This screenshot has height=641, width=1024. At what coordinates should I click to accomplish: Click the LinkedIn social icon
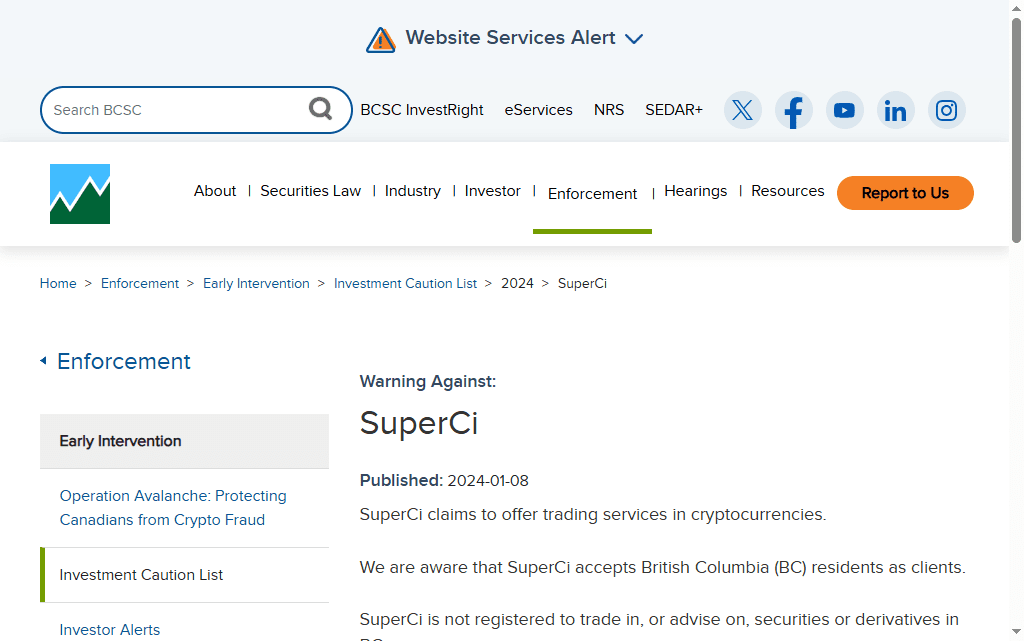click(x=896, y=110)
